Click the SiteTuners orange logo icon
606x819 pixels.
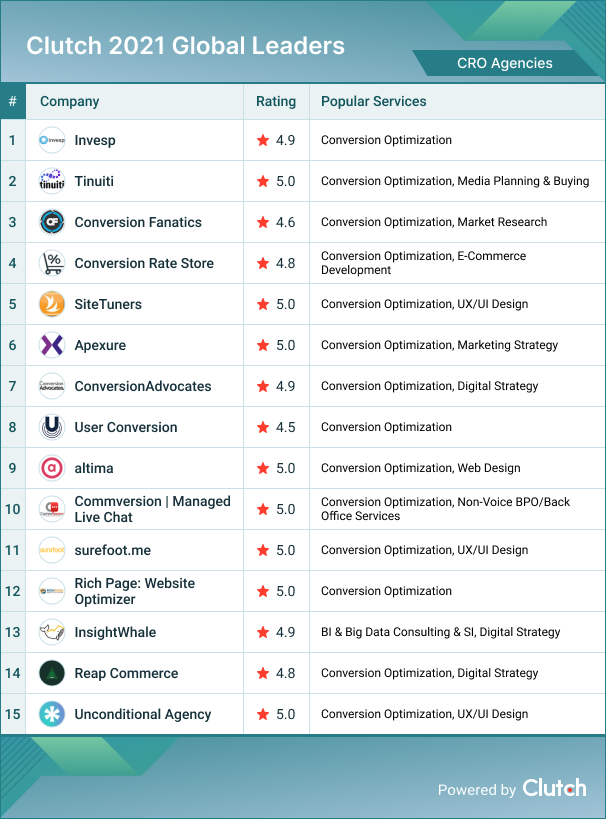[x=52, y=304]
